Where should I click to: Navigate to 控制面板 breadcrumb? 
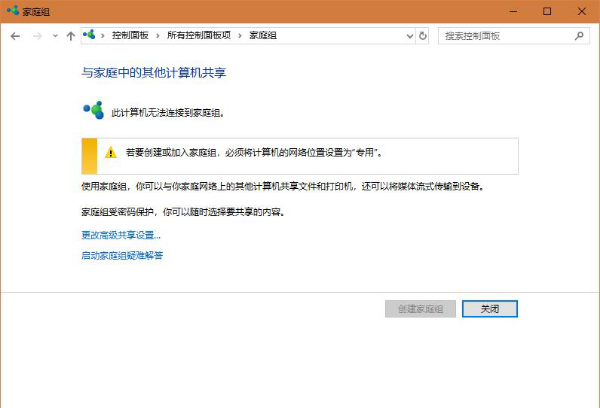tap(131, 35)
